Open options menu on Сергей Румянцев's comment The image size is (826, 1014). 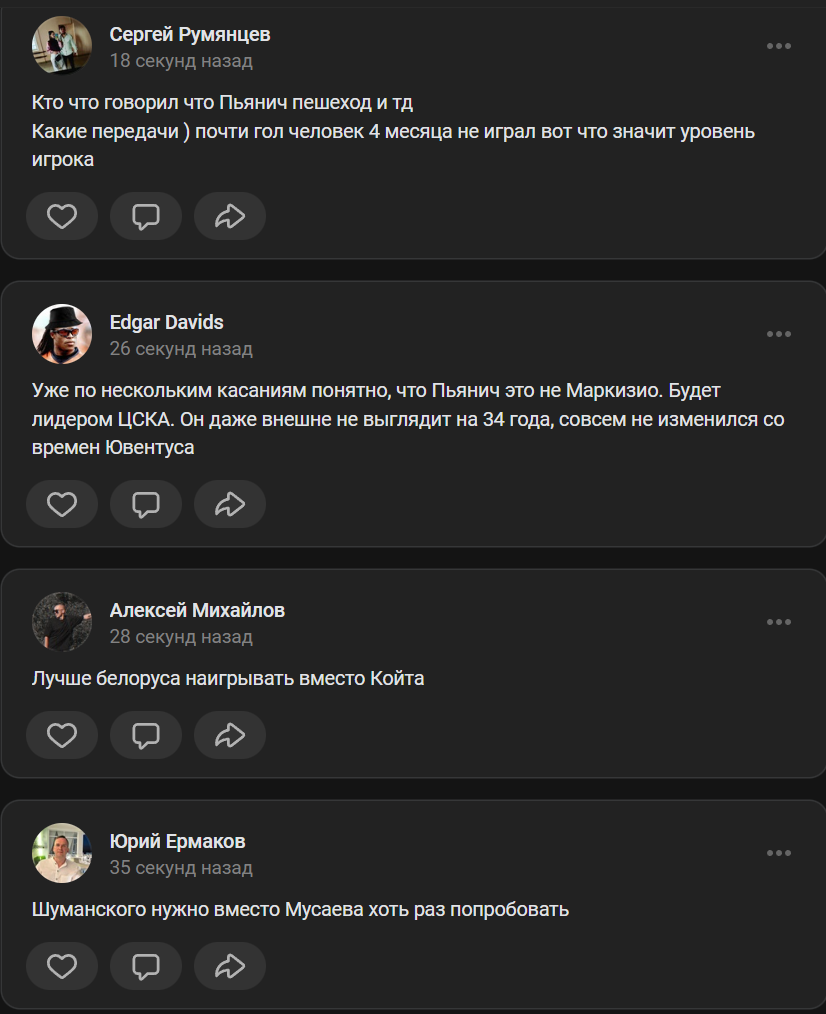coord(779,46)
